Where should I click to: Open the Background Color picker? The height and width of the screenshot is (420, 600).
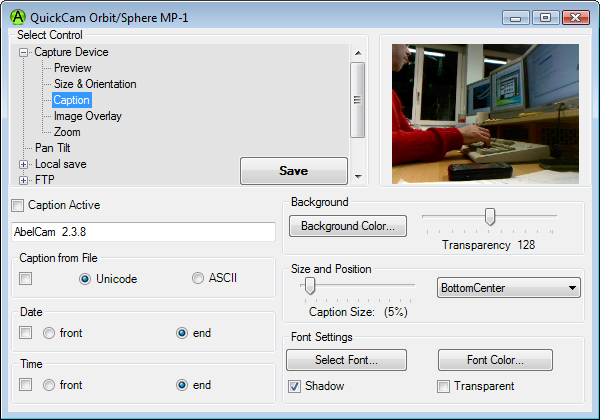[347, 226]
